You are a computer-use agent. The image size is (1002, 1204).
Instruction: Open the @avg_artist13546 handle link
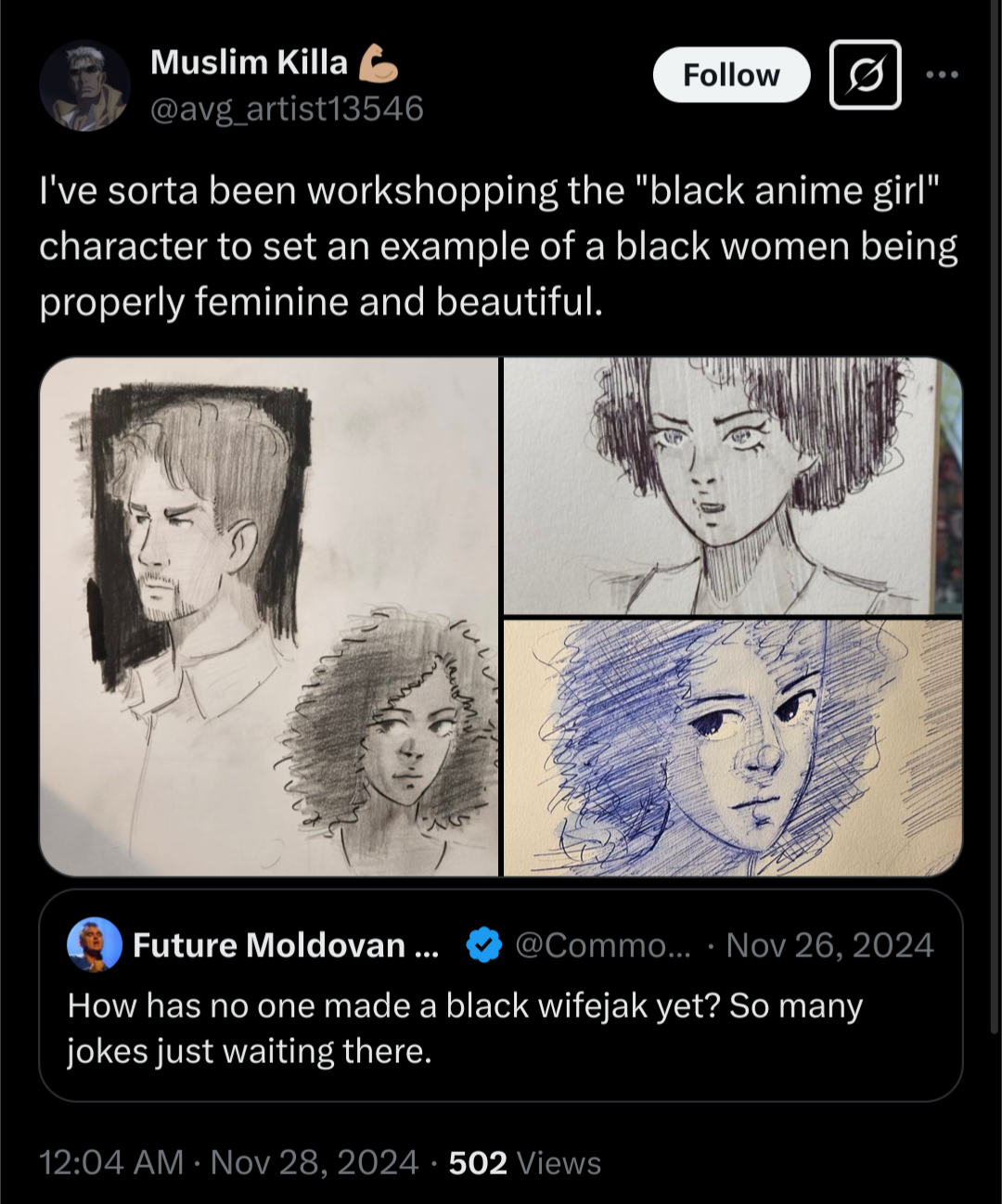coord(287,109)
